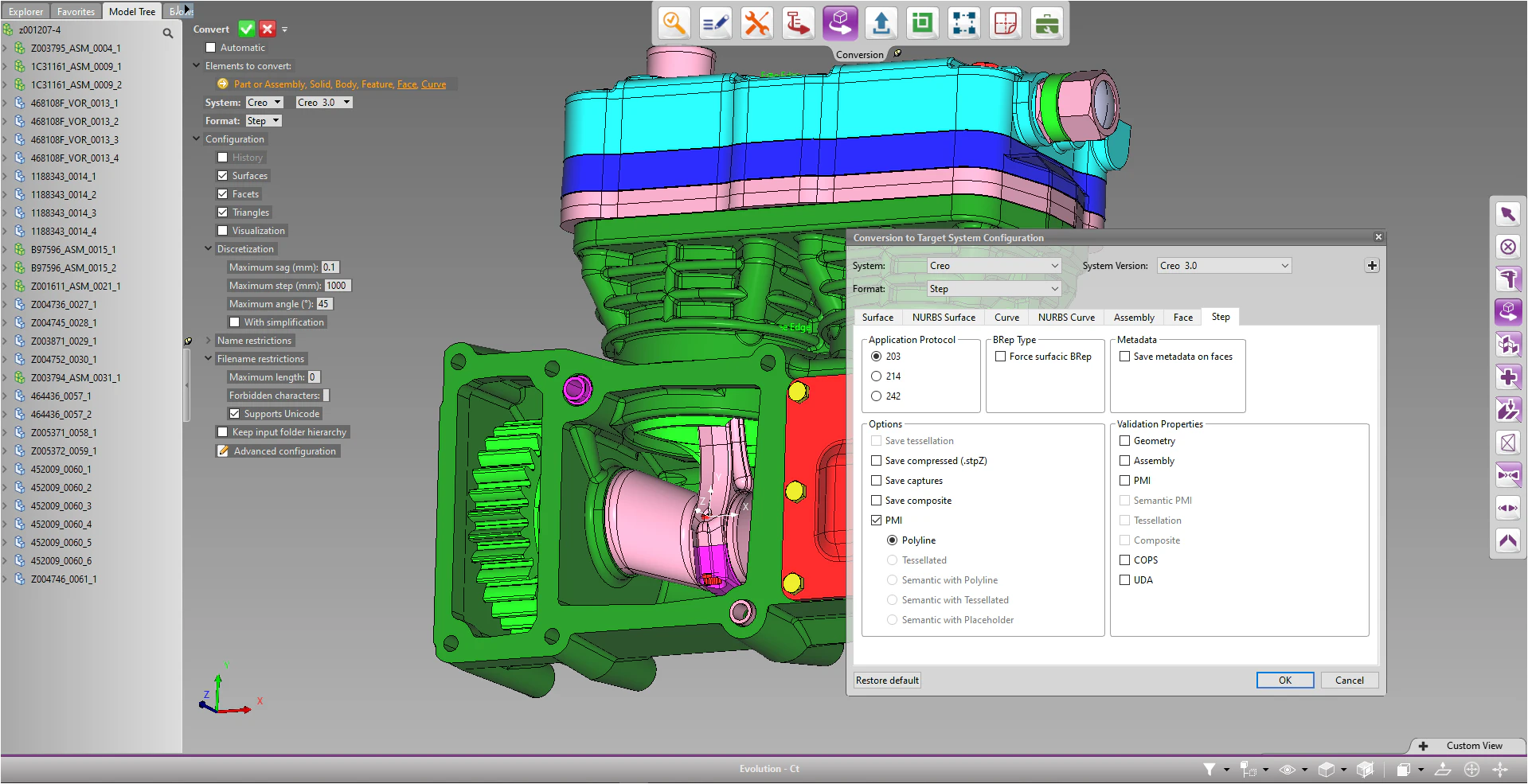Select the 214 Application Protocol radio button
The image size is (1528, 784).
tap(877, 376)
